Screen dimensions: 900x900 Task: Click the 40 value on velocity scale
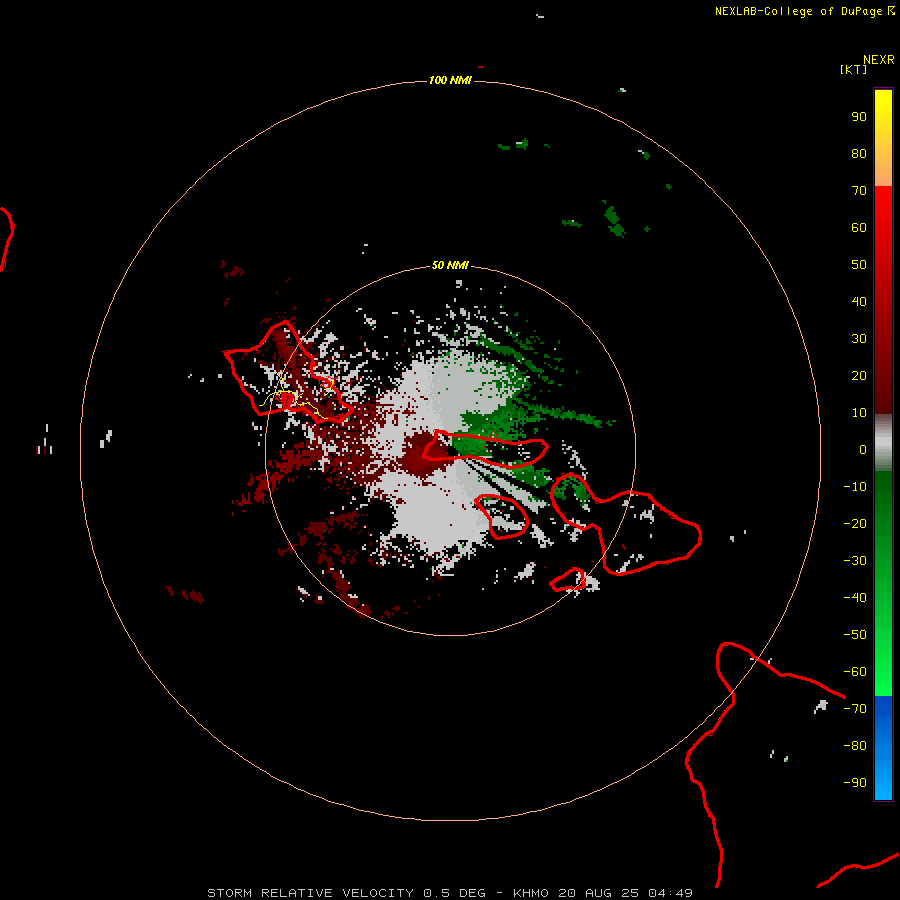(859, 302)
